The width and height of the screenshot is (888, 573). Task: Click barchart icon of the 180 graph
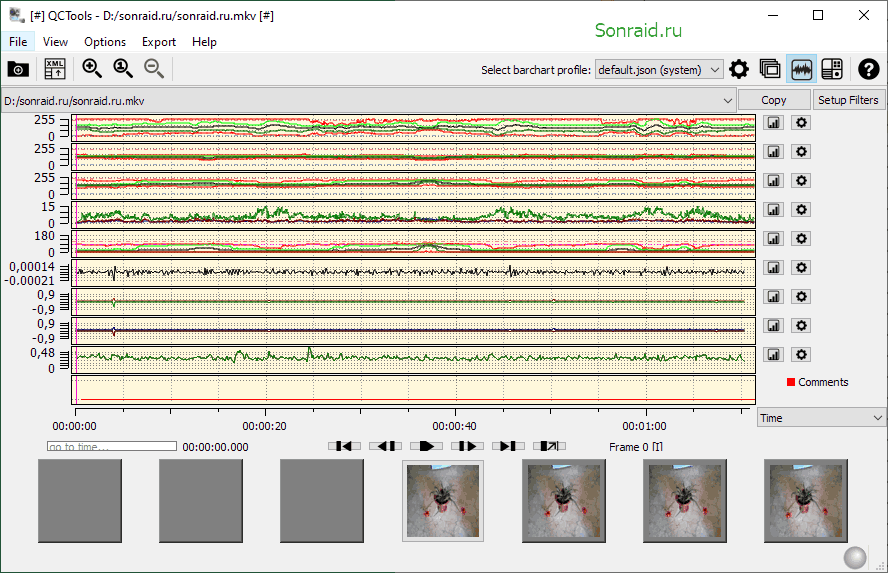coord(773,238)
